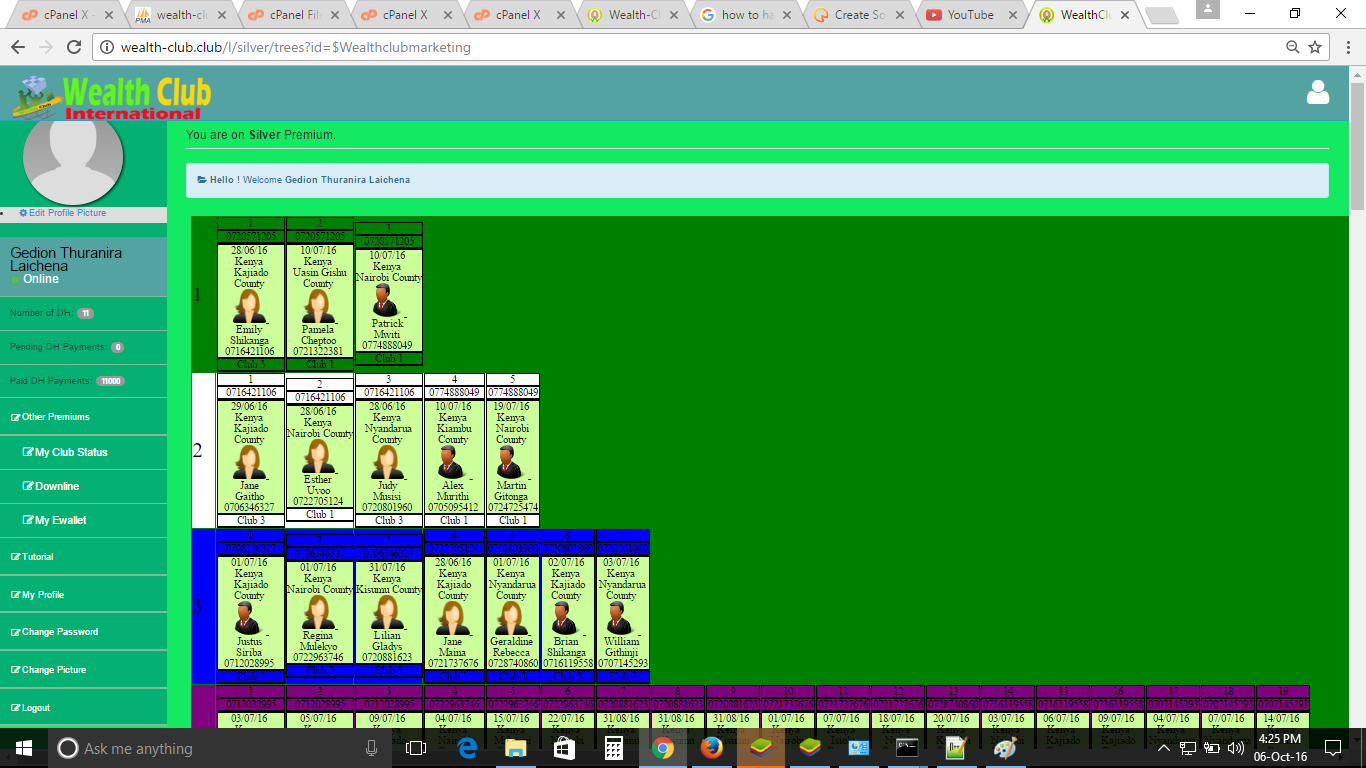This screenshot has height=768, width=1366.
Task: Open the Calculator from taskbar
Action: [x=613, y=747]
